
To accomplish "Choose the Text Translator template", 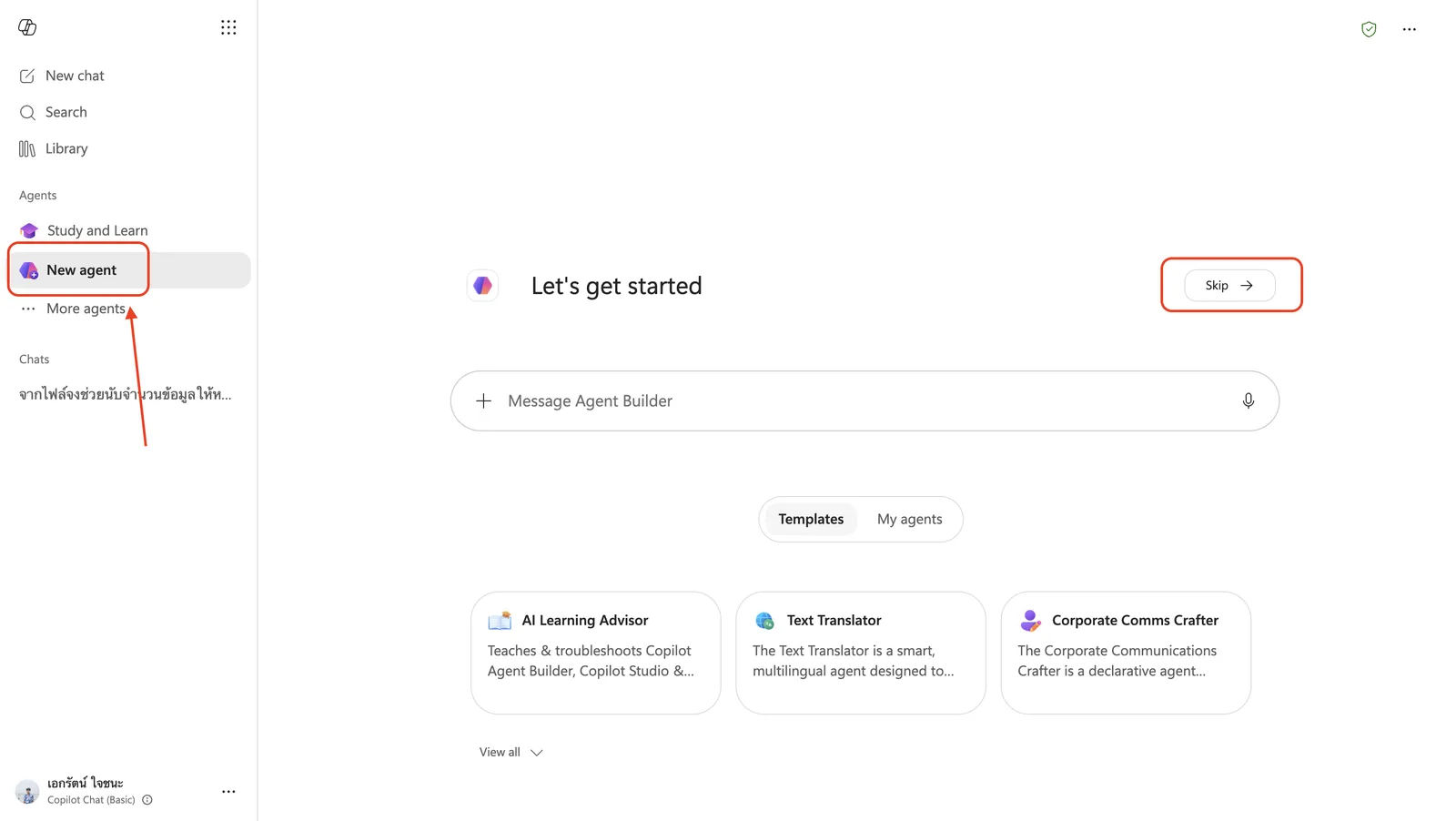I will click(861, 653).
